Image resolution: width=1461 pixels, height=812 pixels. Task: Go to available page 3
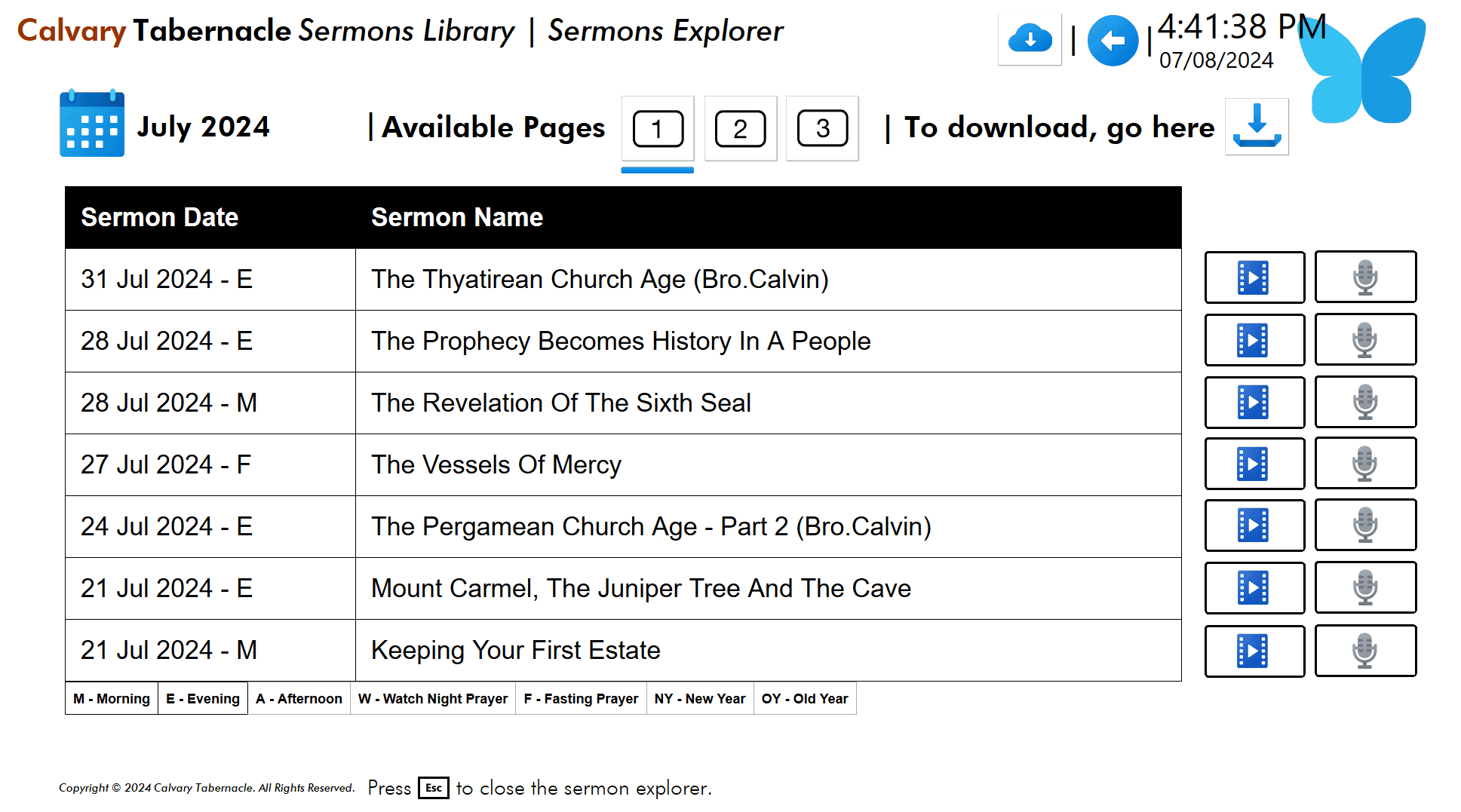[x=822, y=129]
